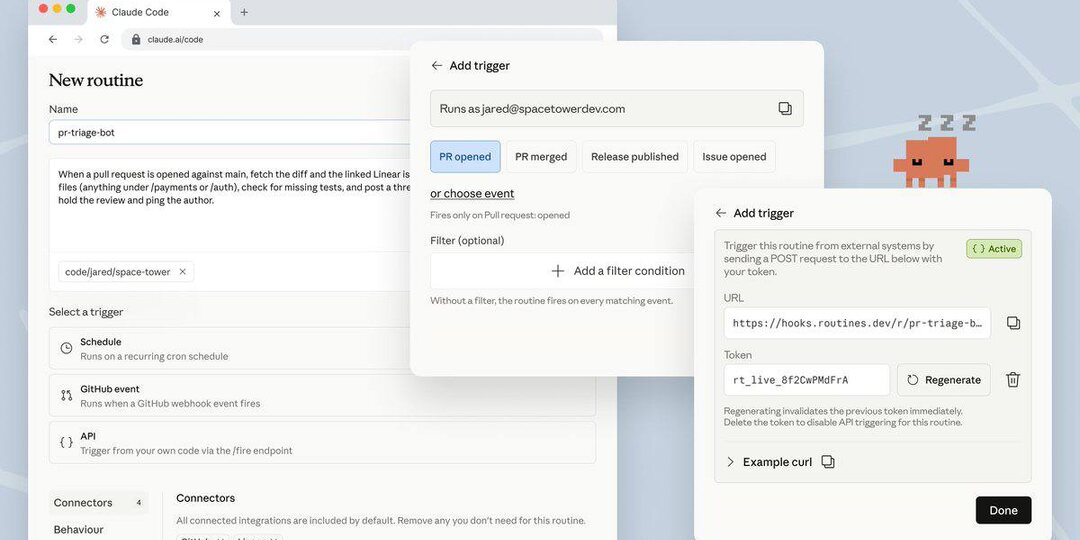This screenshot has height=540, width=1080.
Task: Click the Fires only on Pull request: opened text
Action: pyautogui.click(x=500, y=215)
